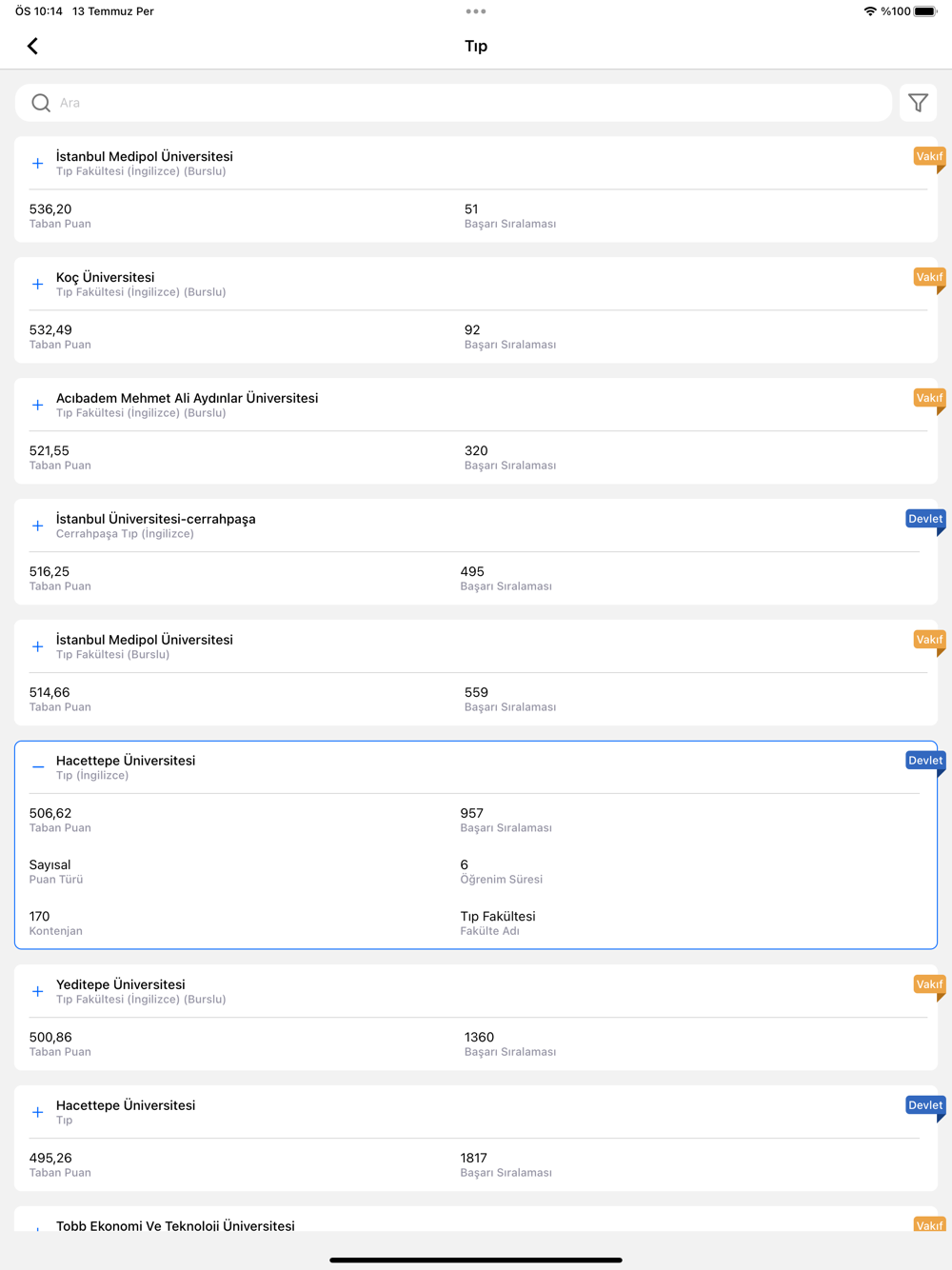Tap Vakıf badge on Yeditepe card

click(929, 985)
